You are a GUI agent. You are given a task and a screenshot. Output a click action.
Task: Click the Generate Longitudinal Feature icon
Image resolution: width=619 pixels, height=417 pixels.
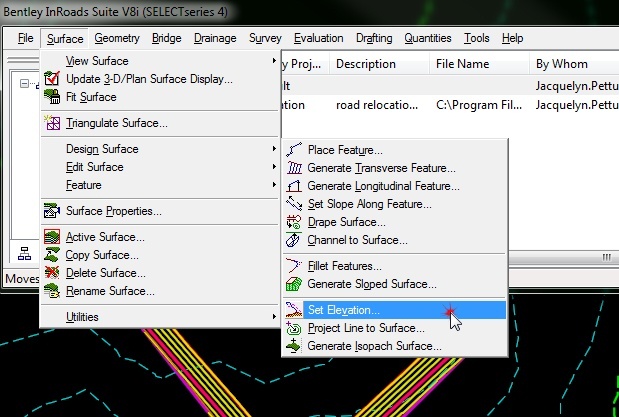[x=294, y=186]
